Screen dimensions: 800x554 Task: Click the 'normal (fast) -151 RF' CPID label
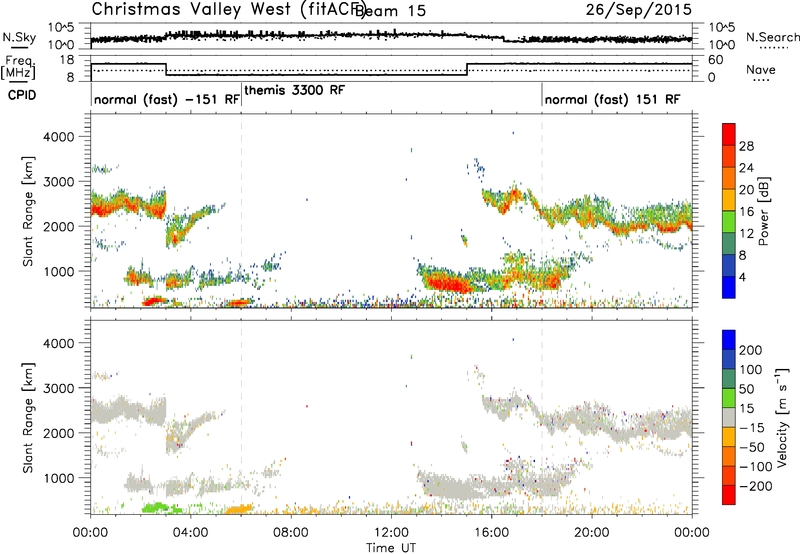click(x=167, y=99)
